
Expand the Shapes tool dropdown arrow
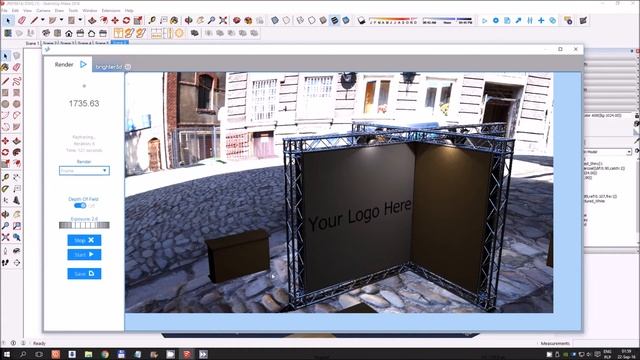80,20
